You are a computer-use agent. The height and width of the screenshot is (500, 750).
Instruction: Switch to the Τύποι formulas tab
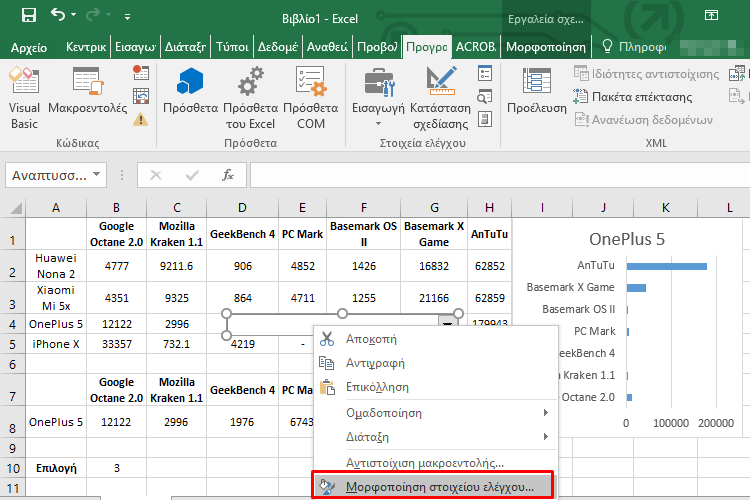232,47
